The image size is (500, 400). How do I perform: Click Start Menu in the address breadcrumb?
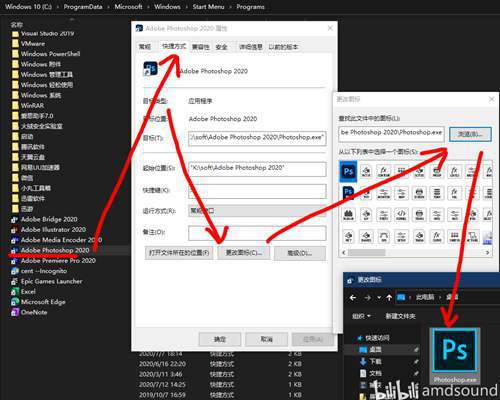tap(208, 7)
